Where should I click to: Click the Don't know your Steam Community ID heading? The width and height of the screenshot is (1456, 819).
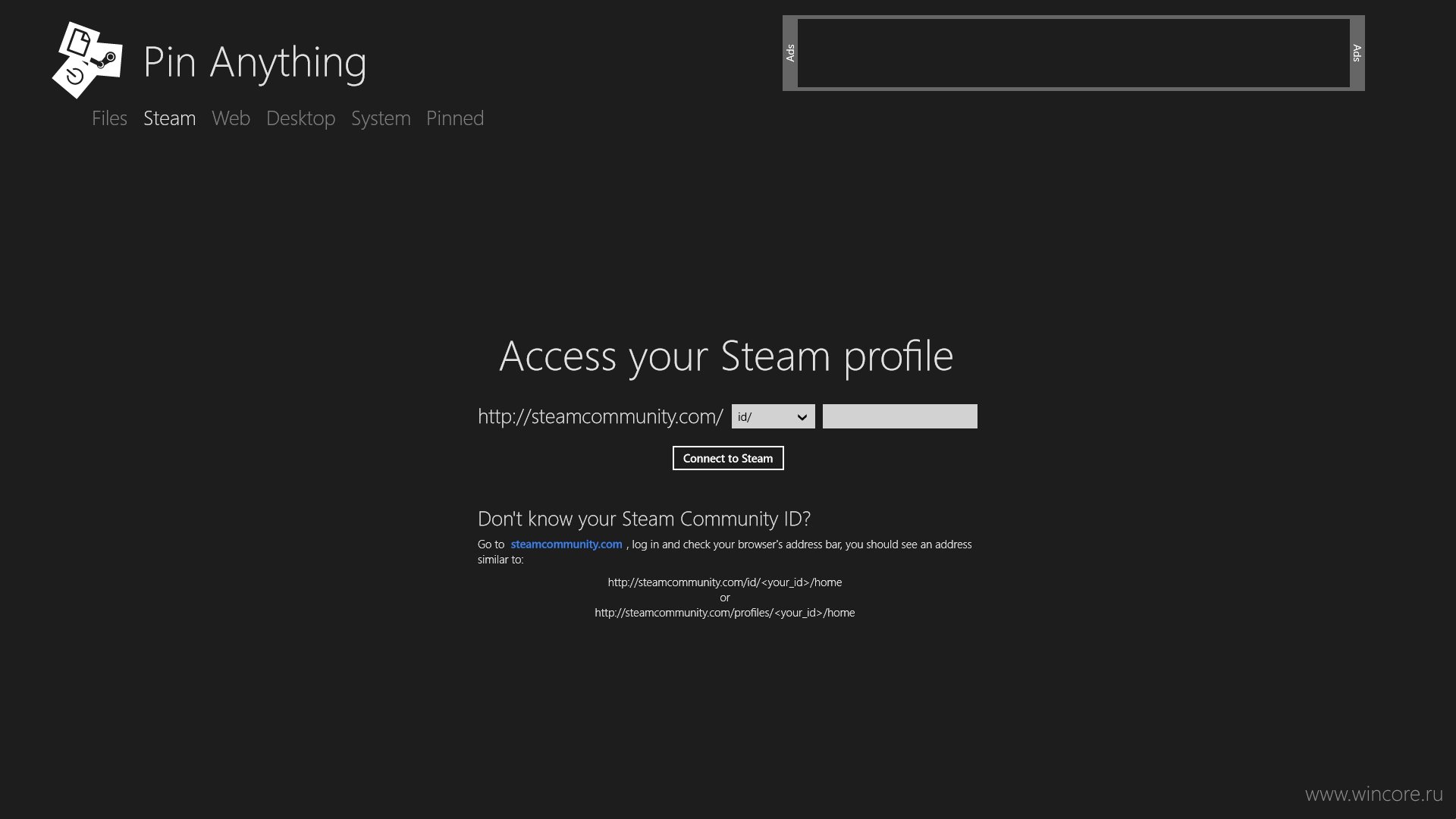coord(644,519)
